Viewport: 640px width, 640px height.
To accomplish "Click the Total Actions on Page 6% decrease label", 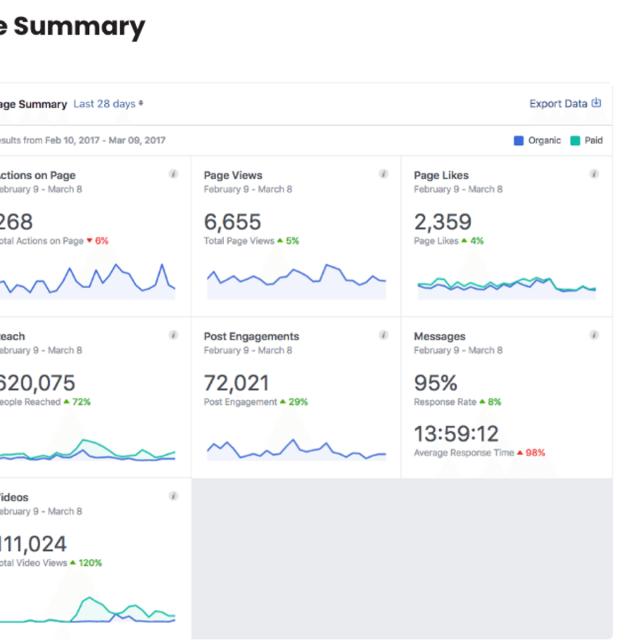I will click(x=54, y=241).
